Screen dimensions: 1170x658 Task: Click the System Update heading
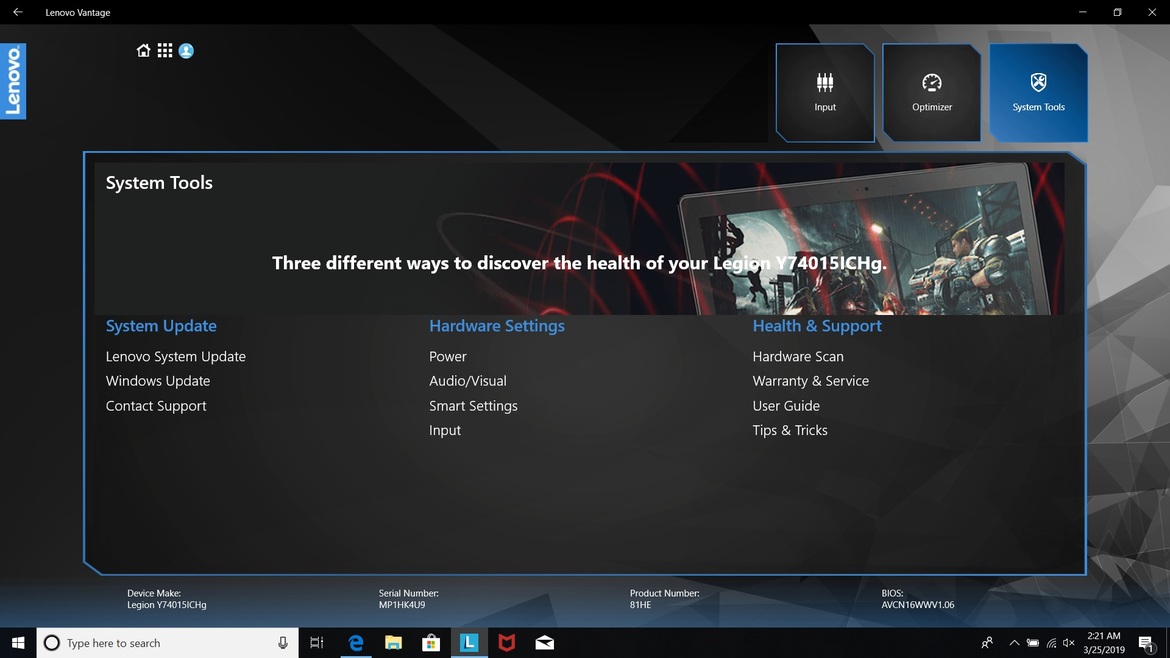pyautogui.click(x=161, y=326)
